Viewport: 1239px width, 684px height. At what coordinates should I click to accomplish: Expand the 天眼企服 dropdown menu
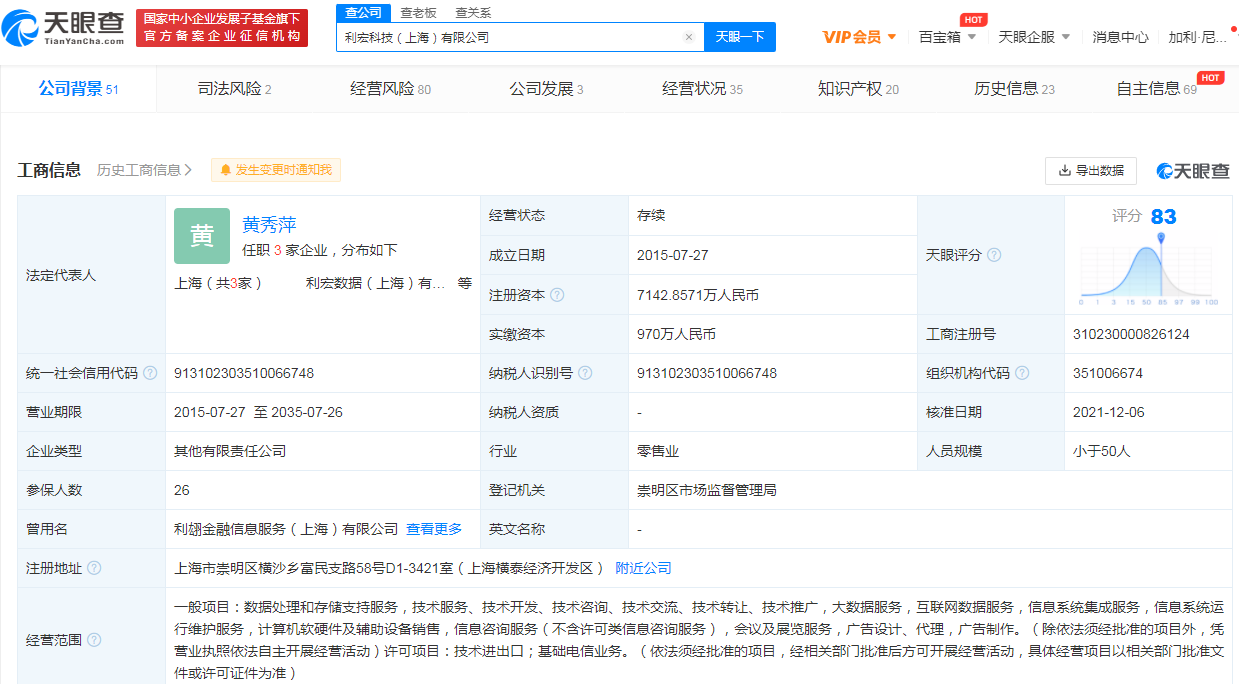[1034, 37]
